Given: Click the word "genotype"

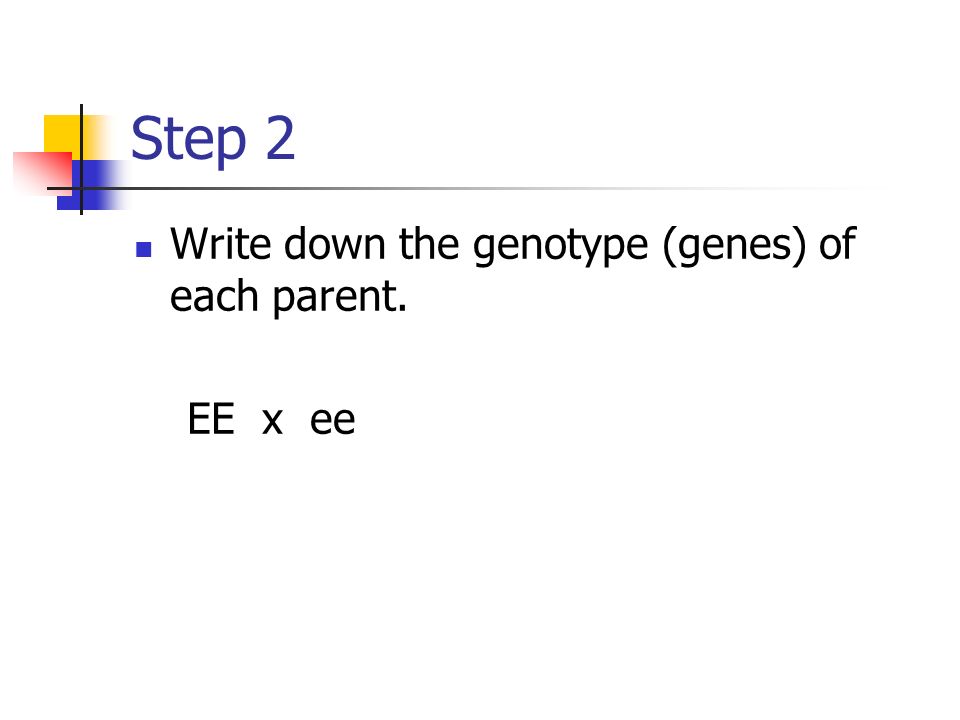Looking at the screenshot, I should click(560, 248).
